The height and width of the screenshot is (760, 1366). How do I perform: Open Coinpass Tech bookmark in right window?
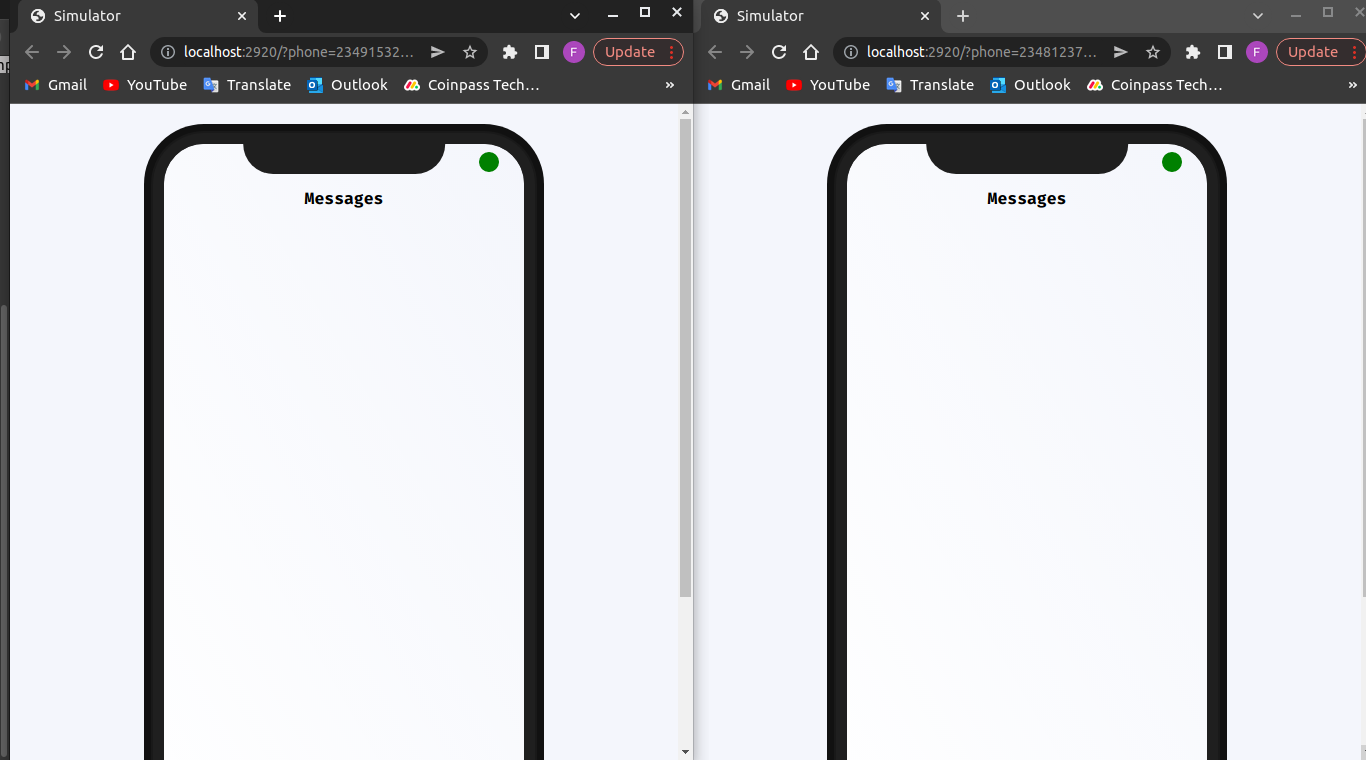click(1155, 85)
